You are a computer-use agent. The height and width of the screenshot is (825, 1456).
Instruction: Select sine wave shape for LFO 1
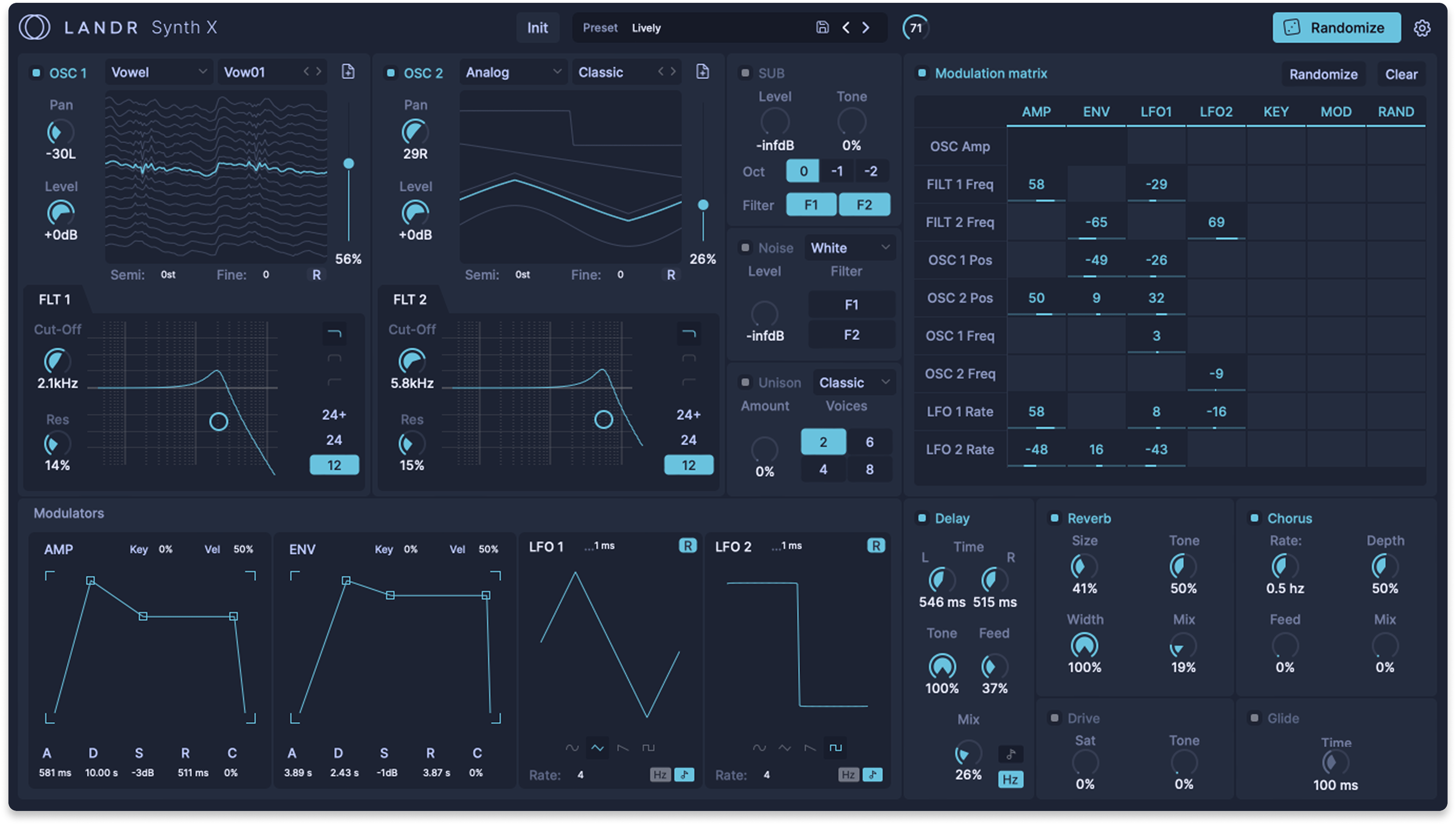pos(572,747)
